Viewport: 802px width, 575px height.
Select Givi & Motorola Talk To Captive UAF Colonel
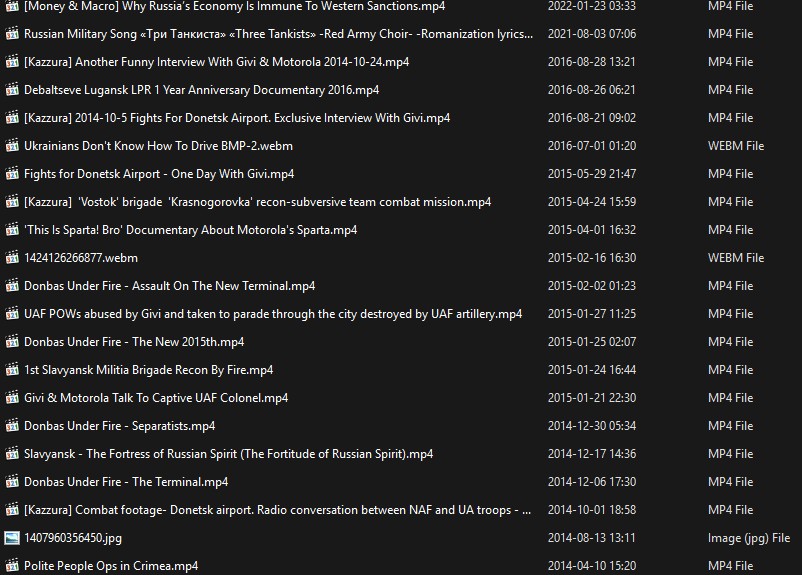(156, 398)
